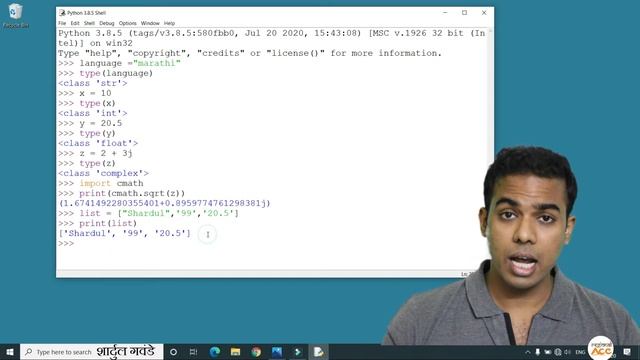The width and height of the screenshot is (640, 360).
Task: Click the 'z = 2 + 3j' line
Action: [106, 153]
